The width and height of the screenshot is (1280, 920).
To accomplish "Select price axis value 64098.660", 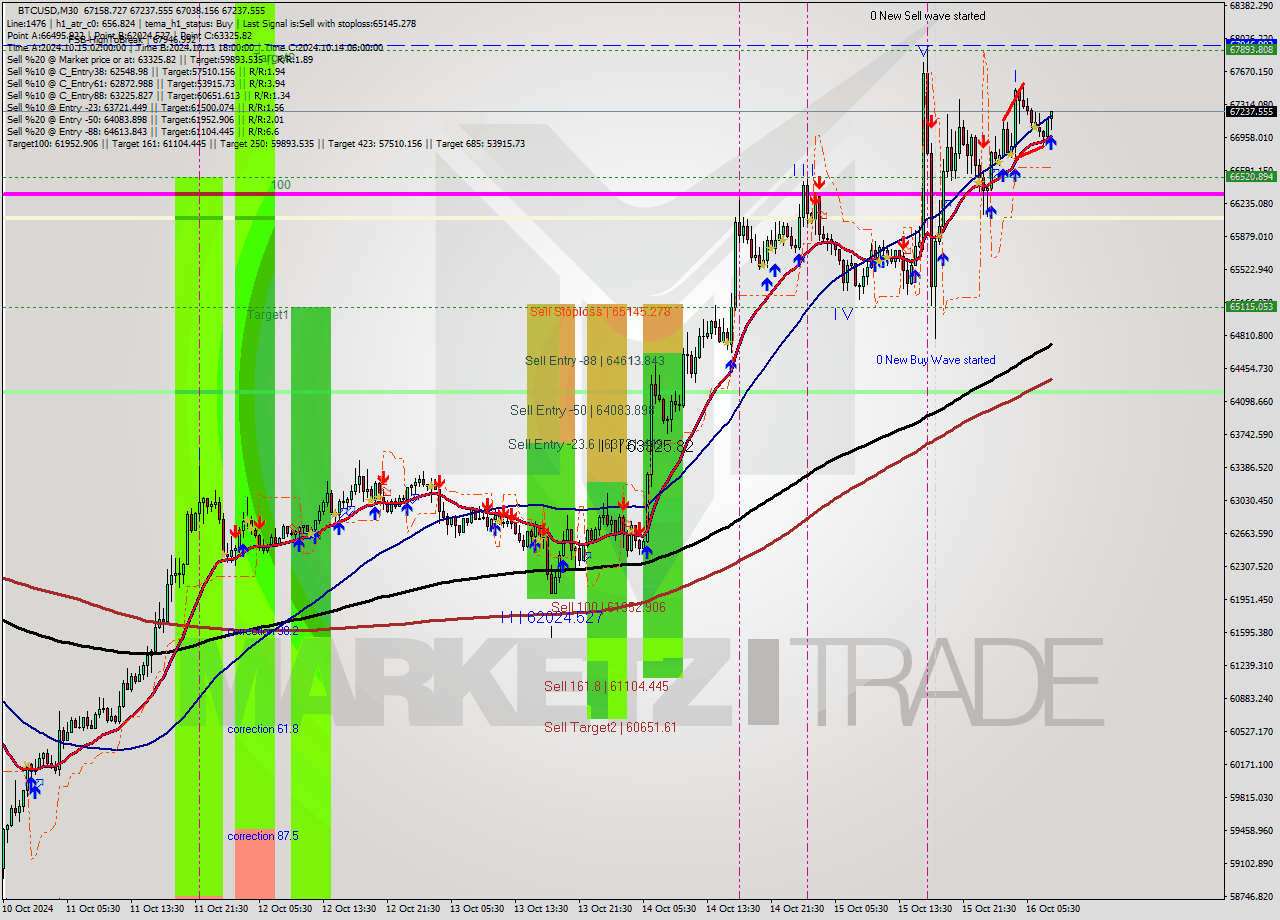I will click(1251, 402).
